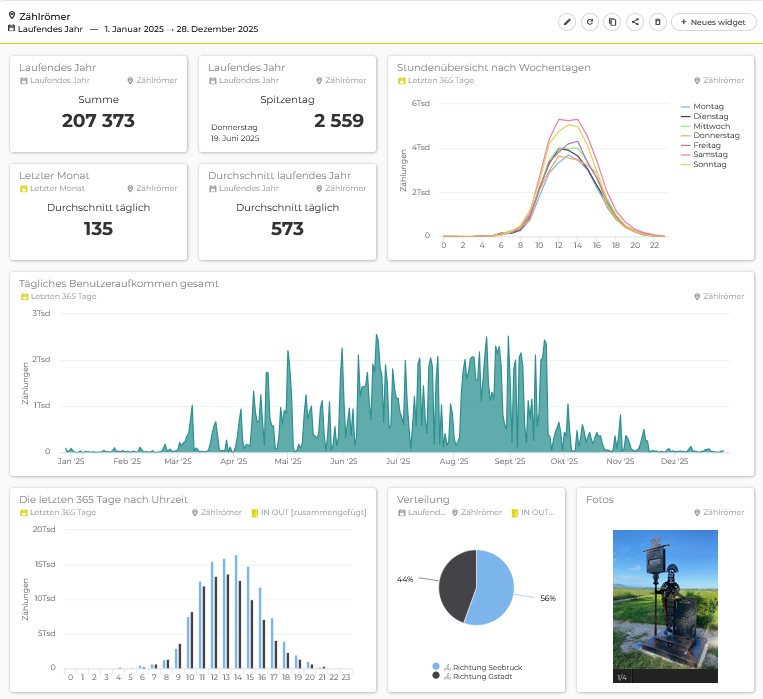Click calendar icon next to Laufendes Jahr header
The height and width of the screenshot is (699, 763).
(12, 29)
